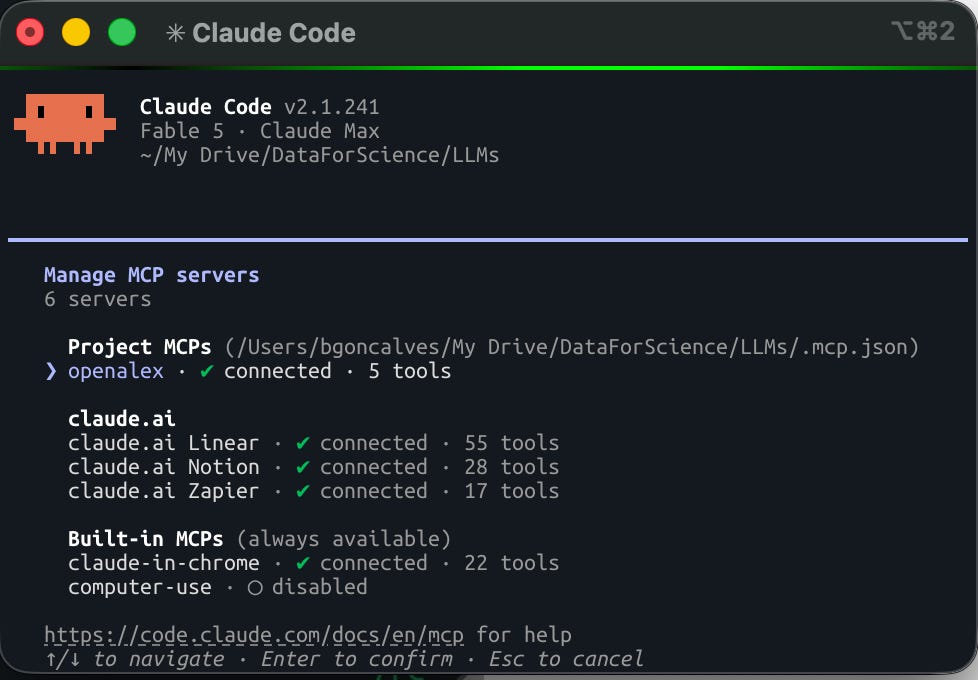The height and width of the screenshot is (680, 978).
Task: Maximize the window with the green button
Action: 122,32
